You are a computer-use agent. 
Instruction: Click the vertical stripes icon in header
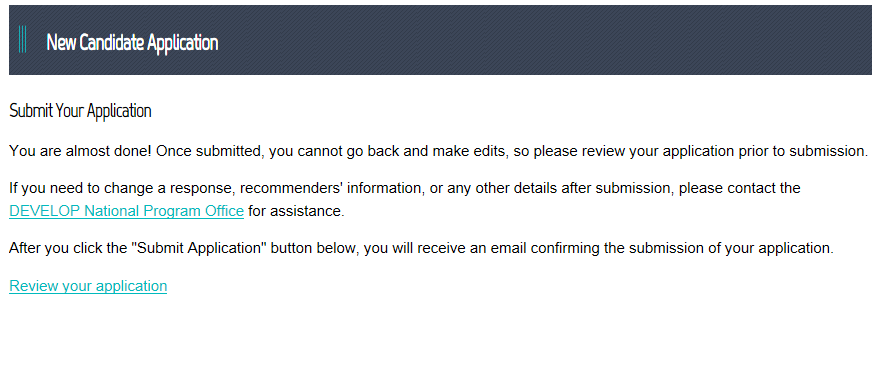click(22, 40)
